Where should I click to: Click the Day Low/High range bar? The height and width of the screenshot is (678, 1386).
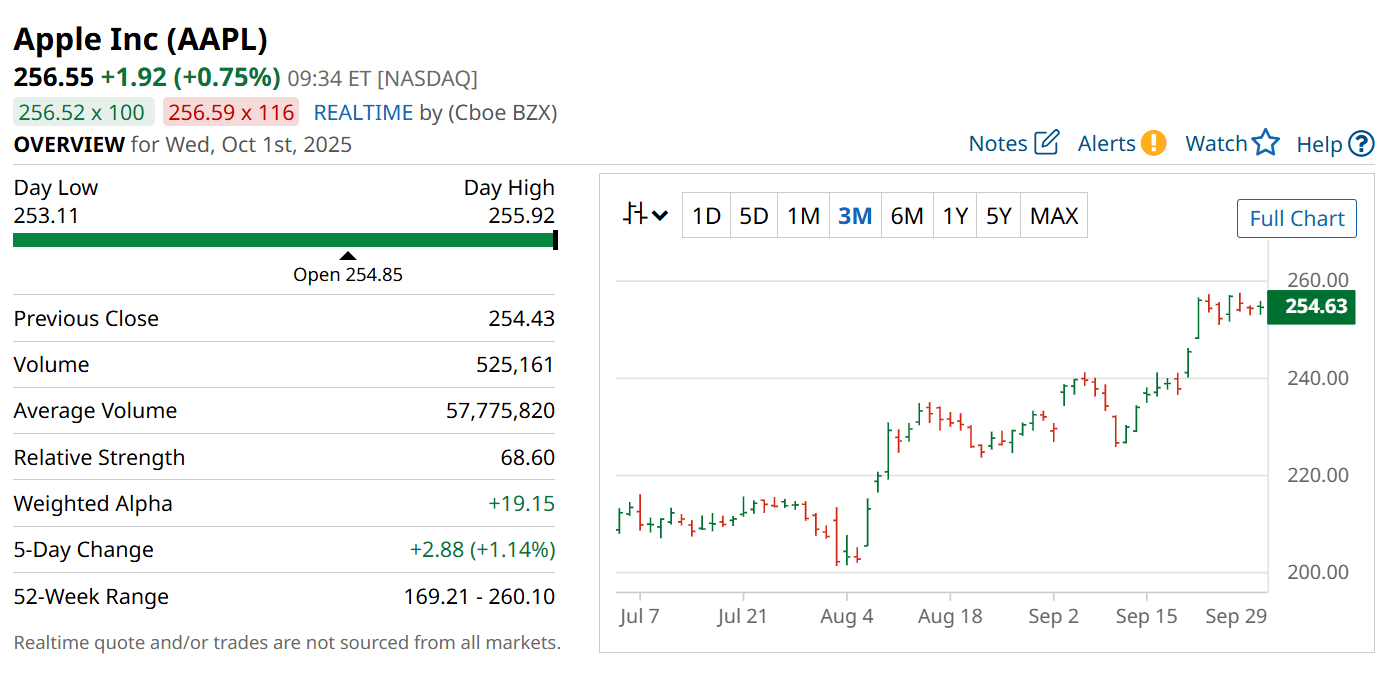[284, 240]
